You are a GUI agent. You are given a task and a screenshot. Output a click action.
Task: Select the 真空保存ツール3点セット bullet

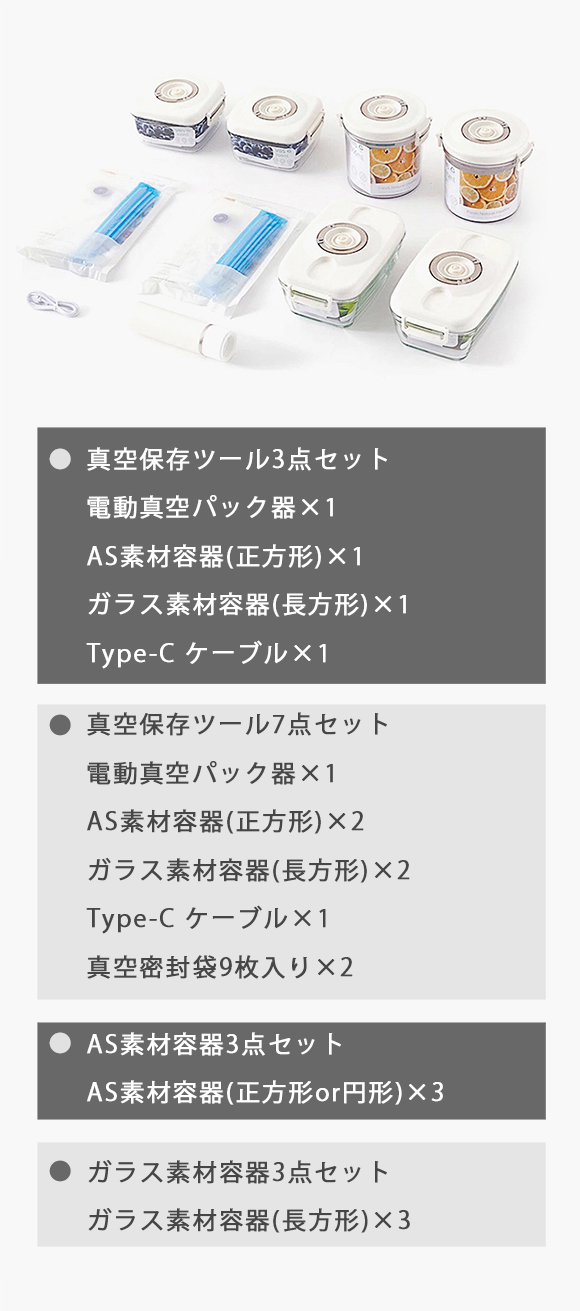tap(61, 459)
